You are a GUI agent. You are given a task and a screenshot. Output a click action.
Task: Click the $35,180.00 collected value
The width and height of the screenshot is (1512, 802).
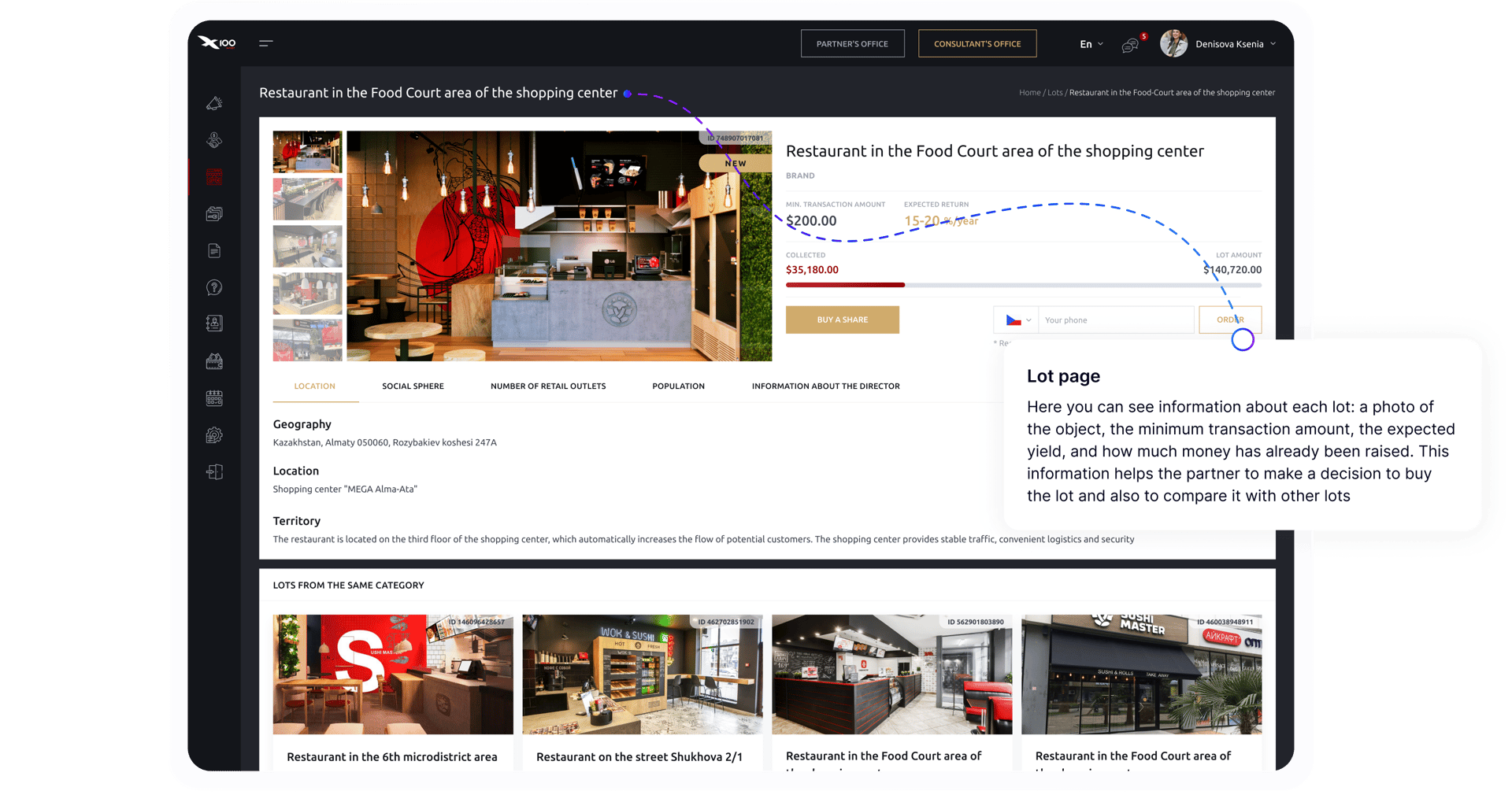tap(812, 270)
